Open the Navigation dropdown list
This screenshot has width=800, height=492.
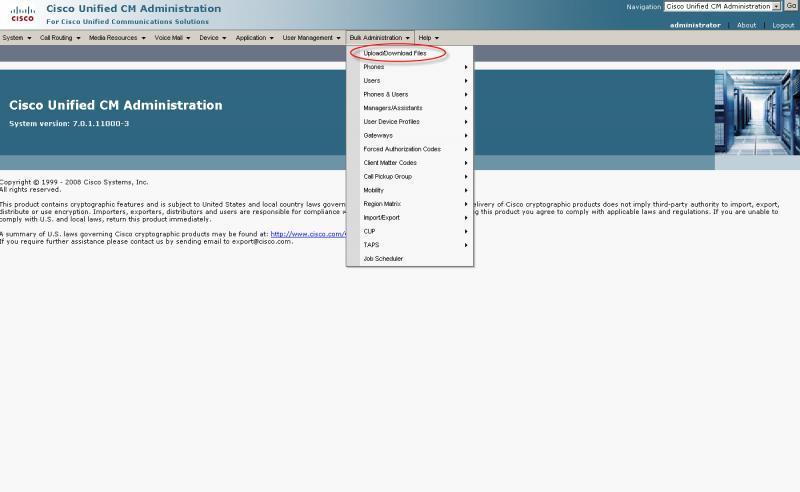[x=722, y=7]
